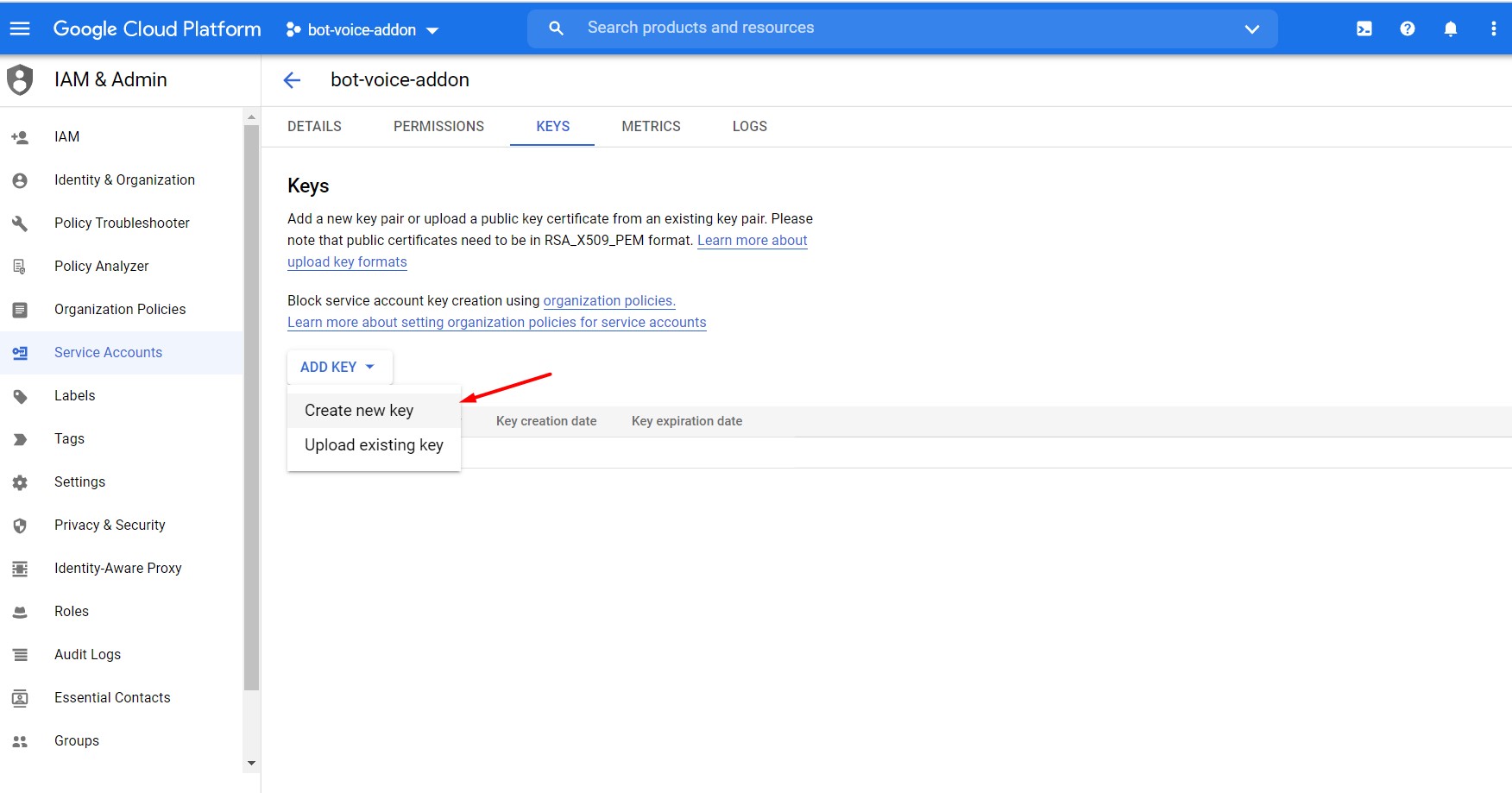This screenshot has height=793, width=1512.
Task: Click the Identity & Organization icon
Action: pos(20,180)
